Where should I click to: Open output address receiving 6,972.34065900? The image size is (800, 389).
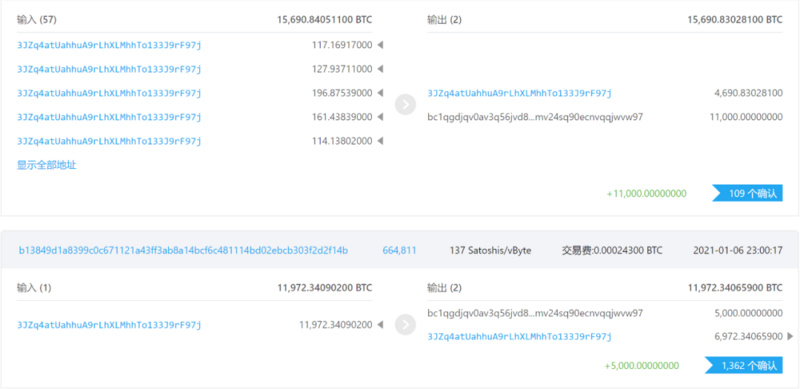pyautogui.click(x=519, y=336)
